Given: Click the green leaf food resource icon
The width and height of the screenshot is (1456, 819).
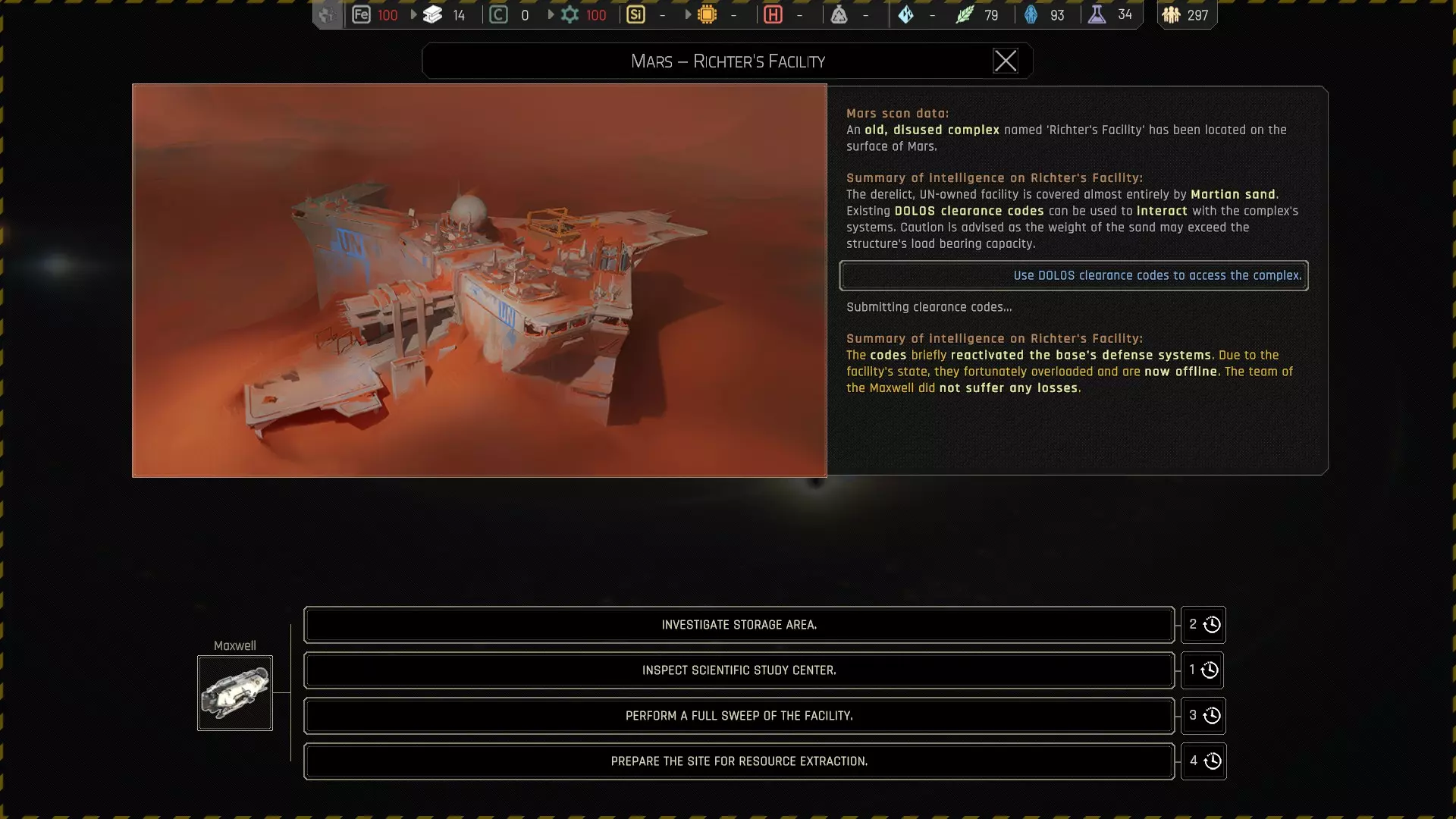Looking at the screenshot, I should 964,14.
